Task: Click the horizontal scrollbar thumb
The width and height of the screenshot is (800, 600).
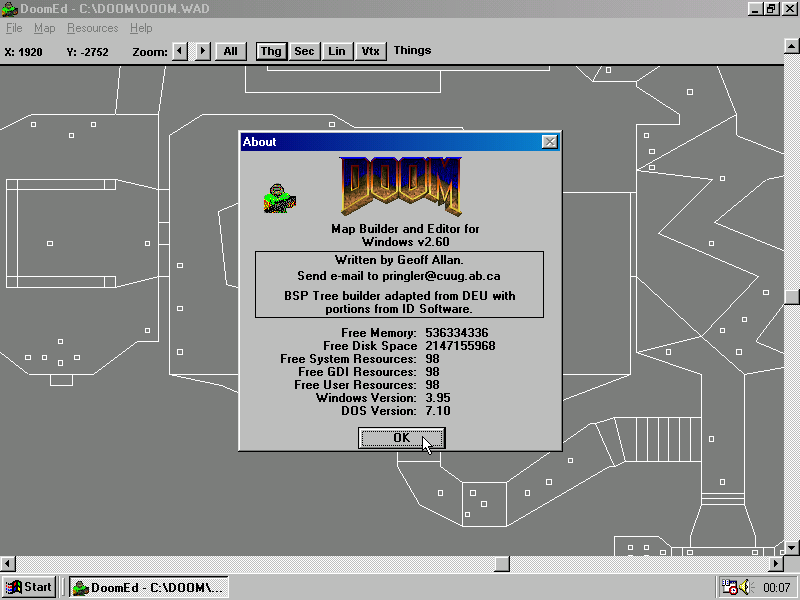Action: (x=502, y=564)
